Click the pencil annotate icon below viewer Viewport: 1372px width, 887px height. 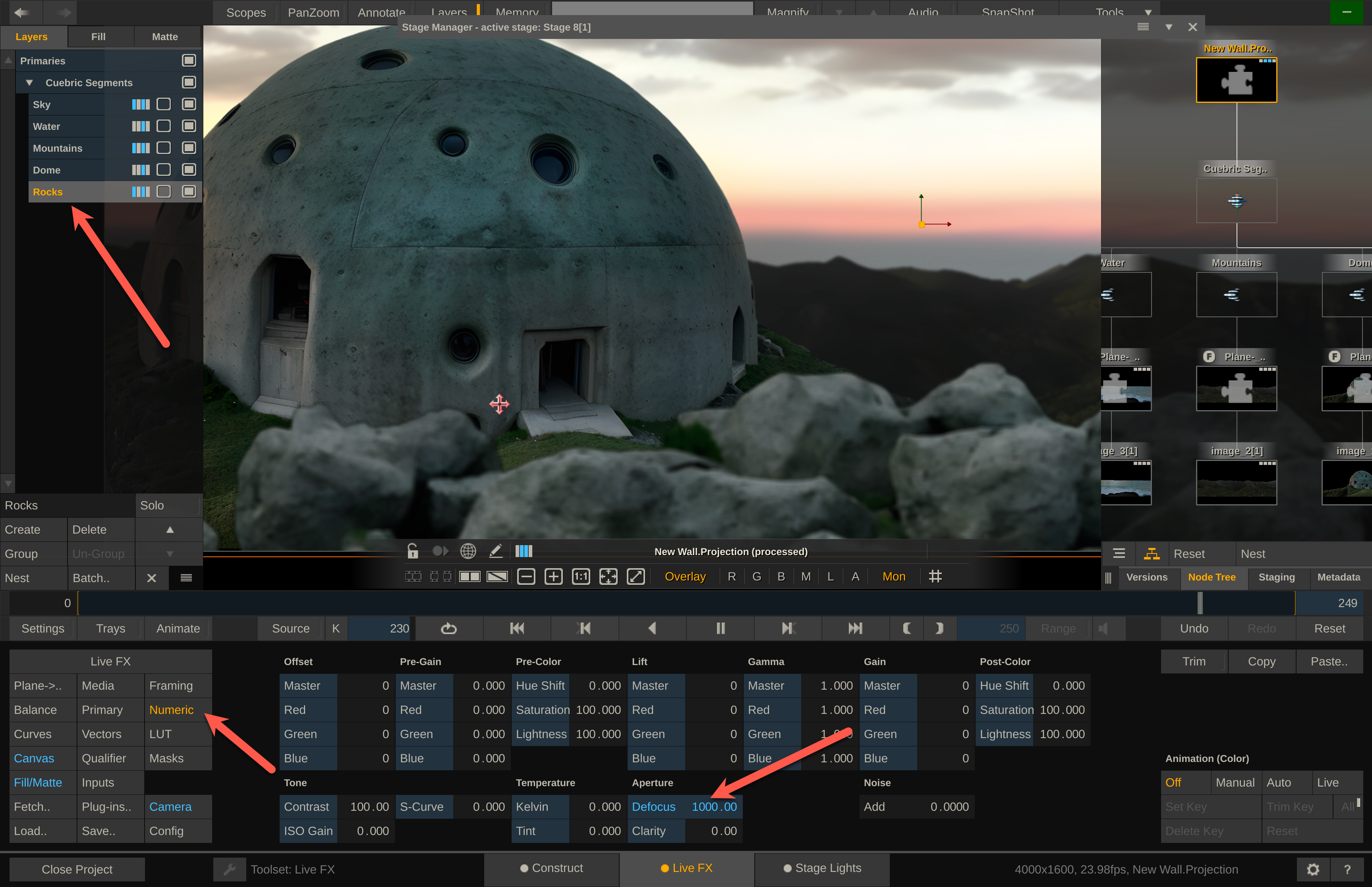[x=496, y=551]
